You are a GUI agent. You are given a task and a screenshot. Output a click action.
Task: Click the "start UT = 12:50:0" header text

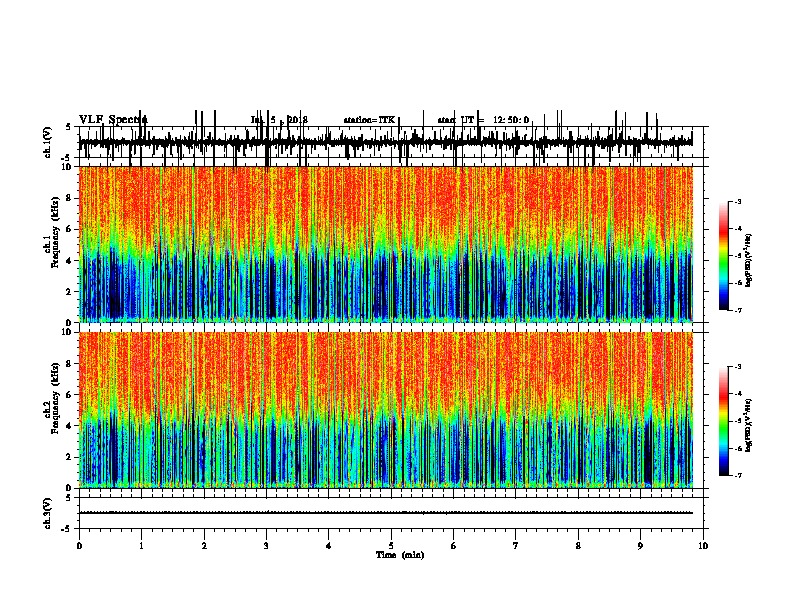[x=483, y=120]
